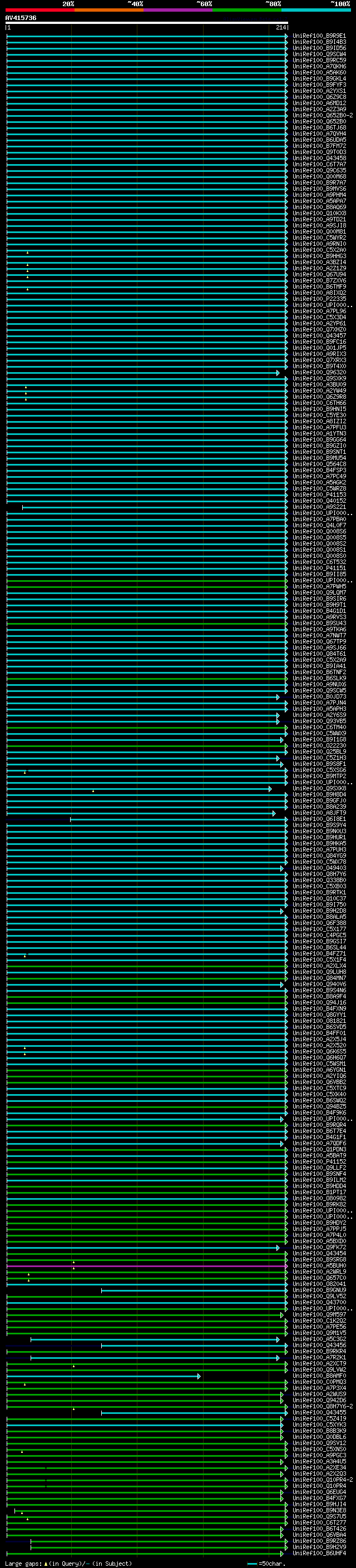Click the magenta alignment bar for UniRef100_A5BUH0
The image size is (356, 1568).
(x=147, y=1267)
